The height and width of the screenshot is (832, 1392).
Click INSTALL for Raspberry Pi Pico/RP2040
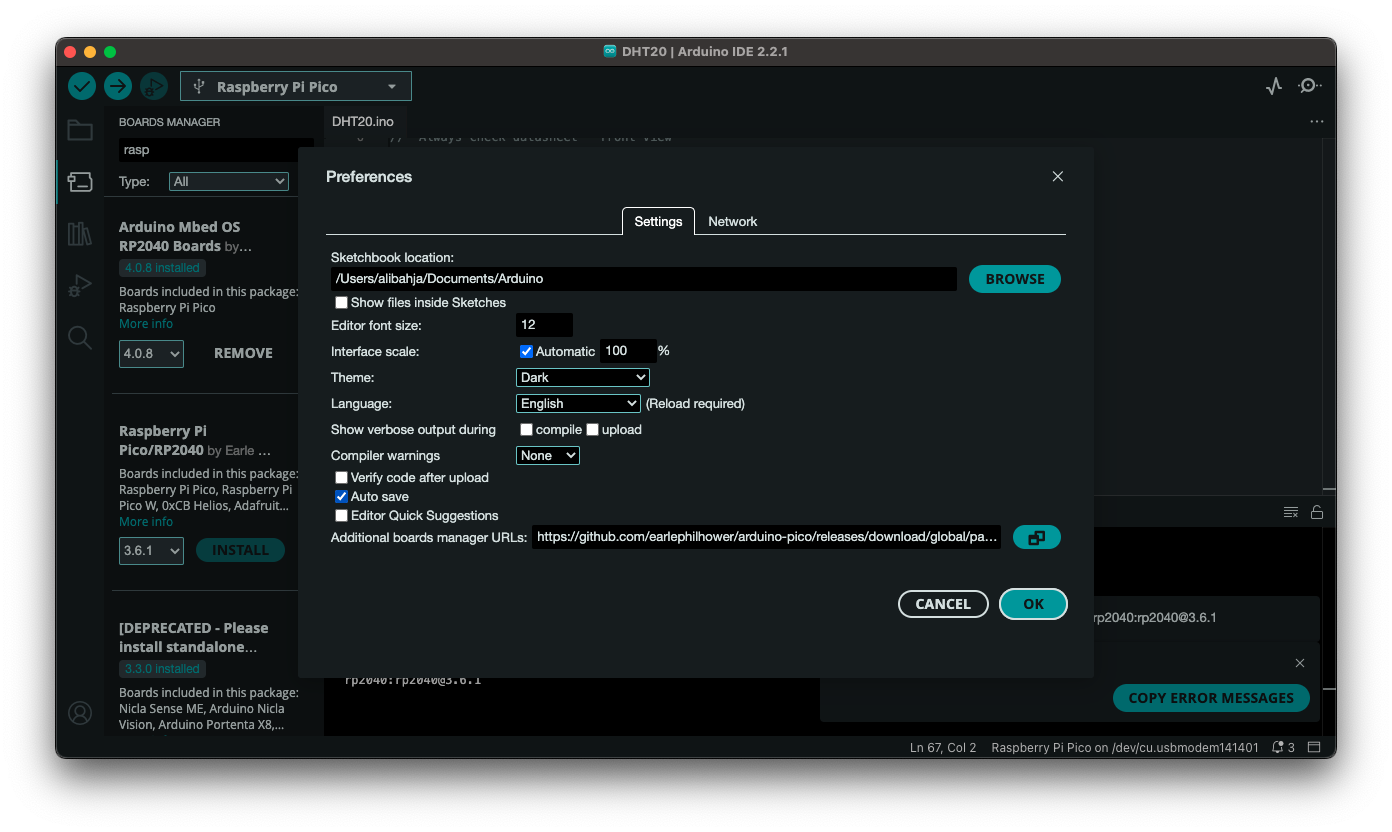[x=240, y=550]
